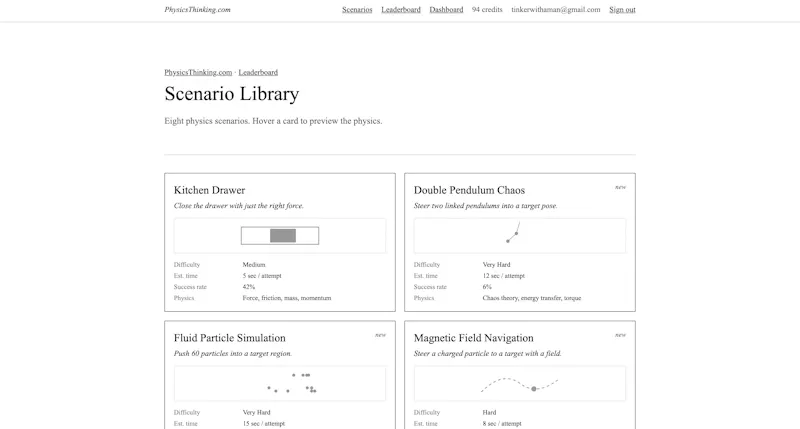Open the Double Pendulum Chaos scenario title

pyautogui.click(x=469, y=190)
